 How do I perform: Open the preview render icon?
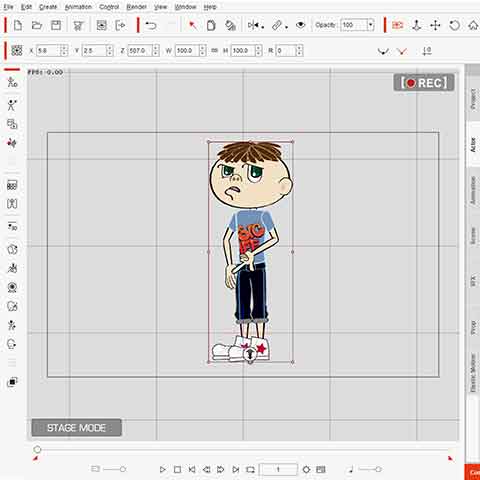click(101, 25)
